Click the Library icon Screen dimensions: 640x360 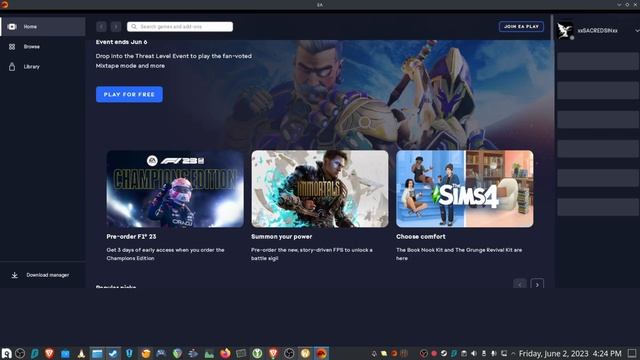coord(12,67)
